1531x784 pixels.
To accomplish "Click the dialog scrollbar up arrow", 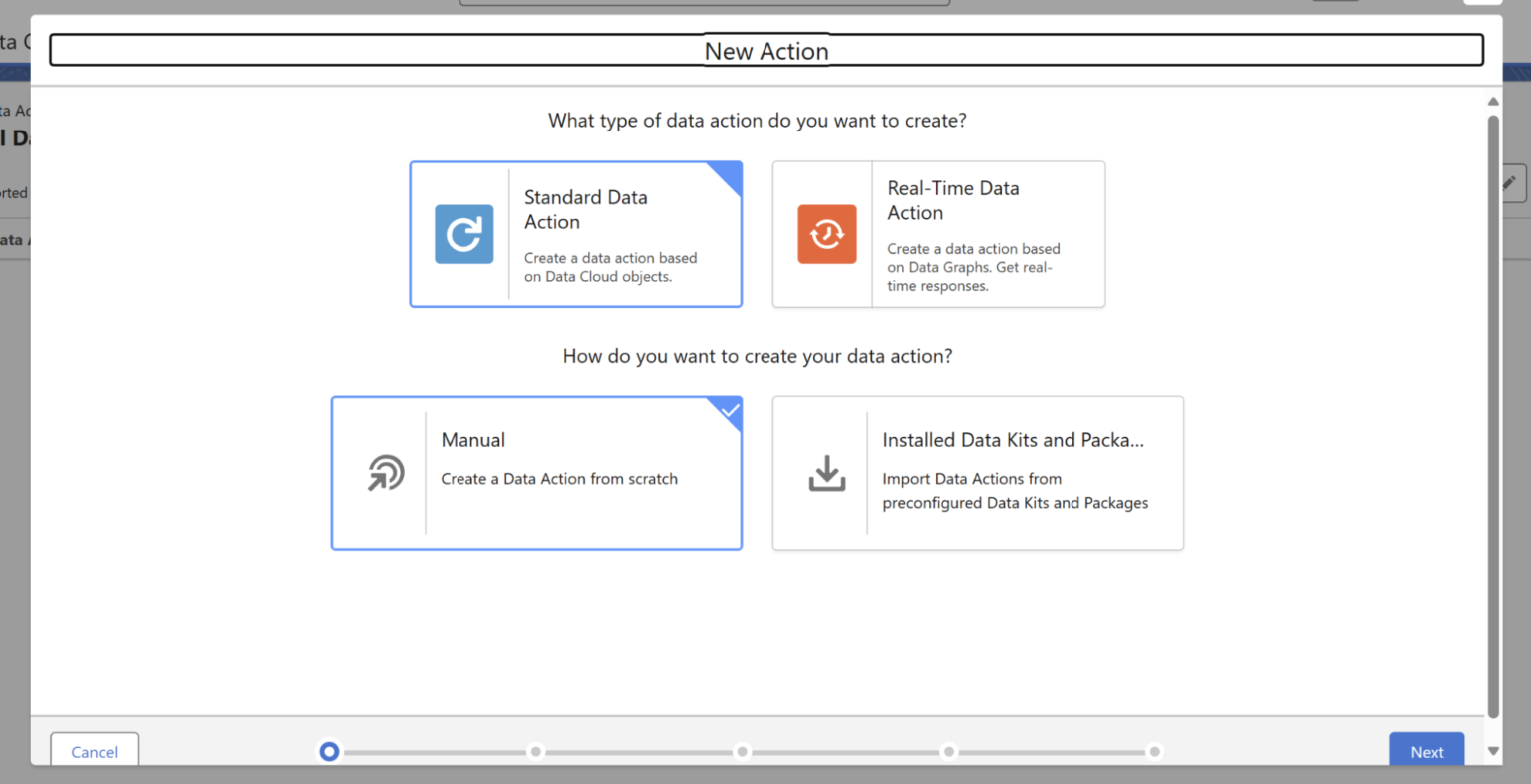I will click(1493, 102).
